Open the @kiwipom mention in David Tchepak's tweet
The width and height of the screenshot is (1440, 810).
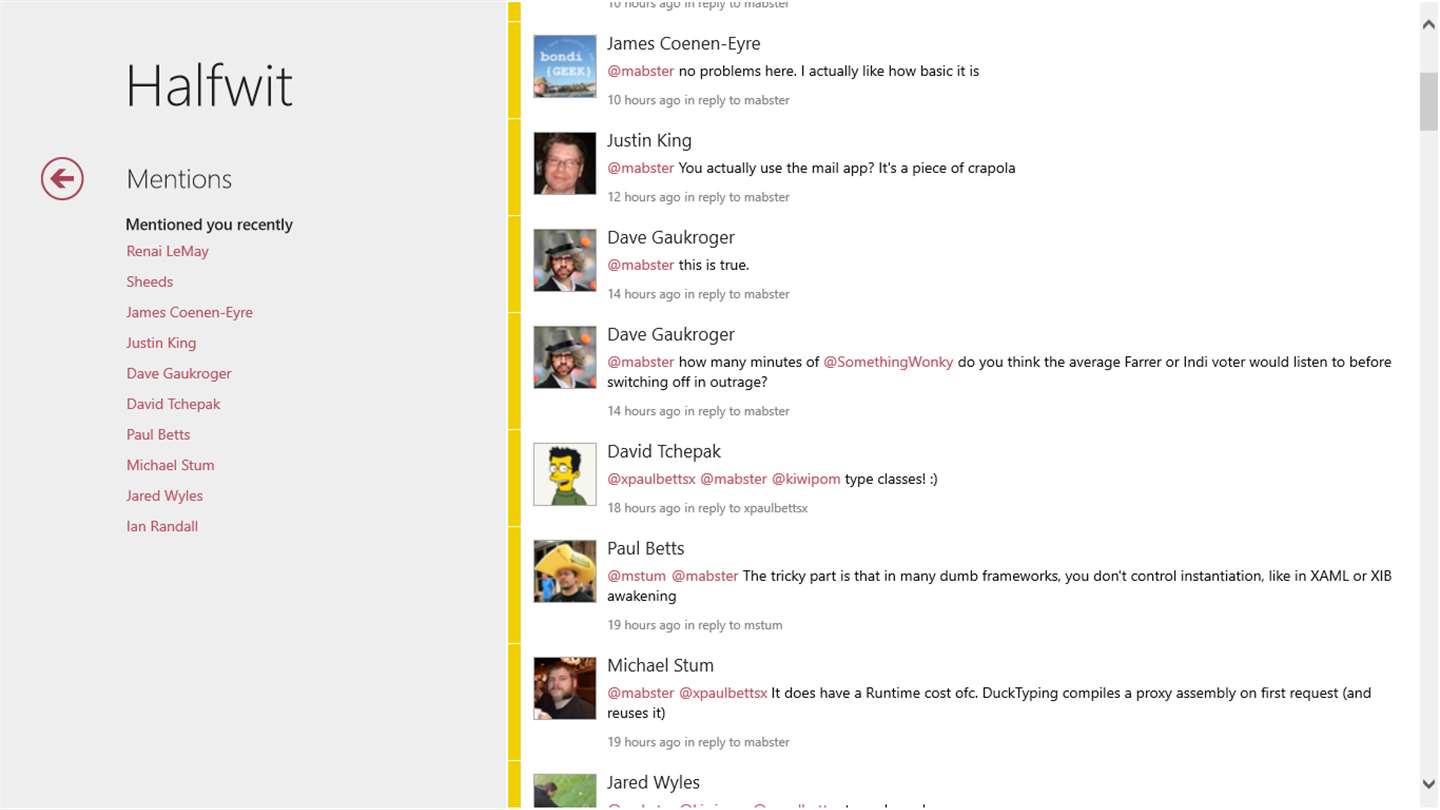coord(806,479)
